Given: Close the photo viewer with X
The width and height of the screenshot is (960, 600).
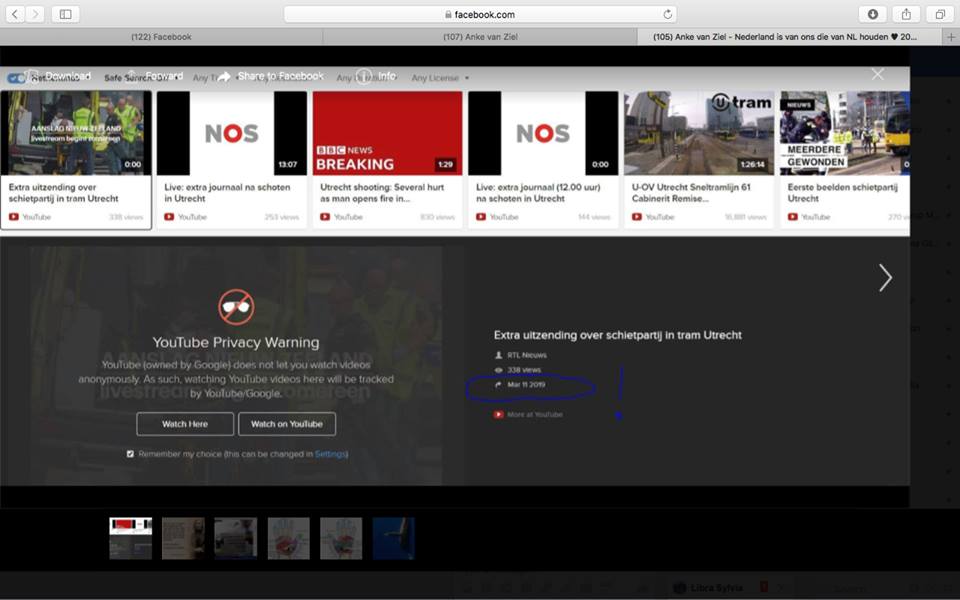Looking at the screenshot, I should pos(877,74).
